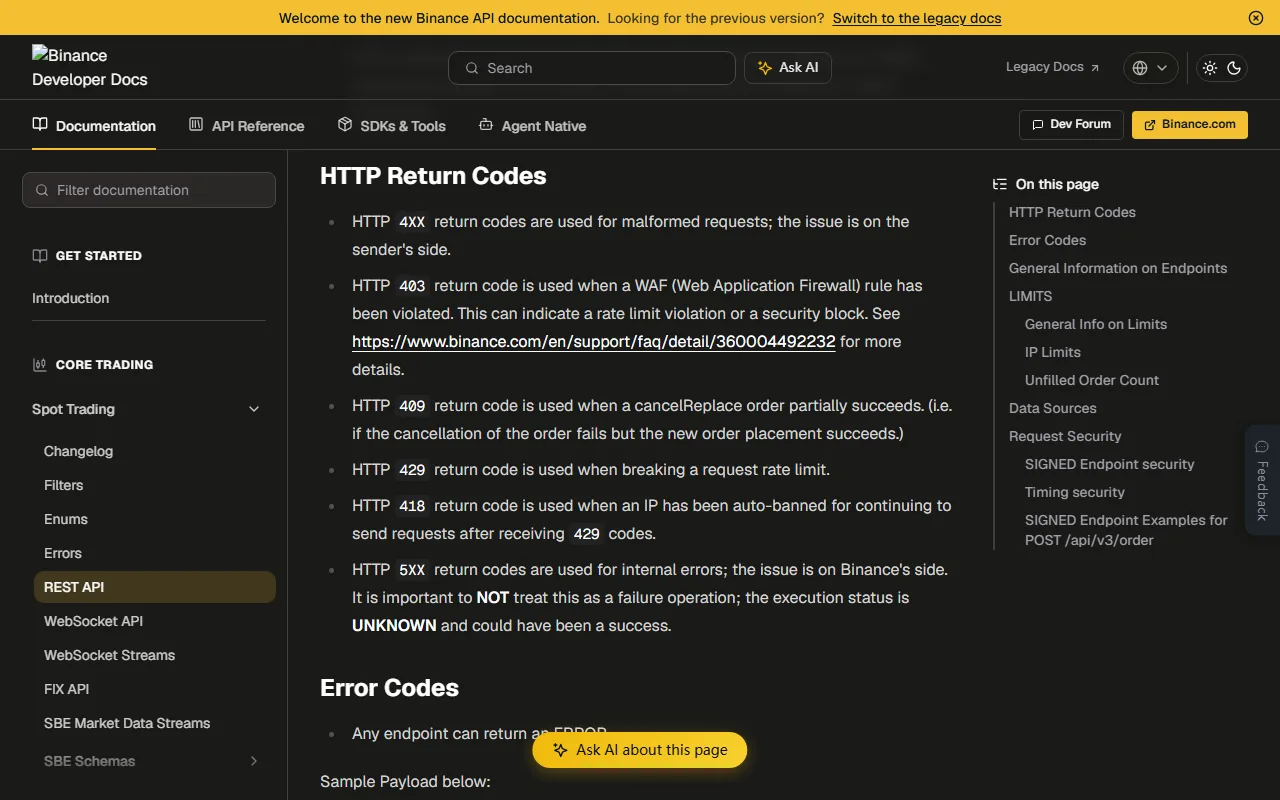Jump to Error Codes in page outline
Image resolution: width=1280 pixels, height=800 pixels.
[x=1047, y=240]
